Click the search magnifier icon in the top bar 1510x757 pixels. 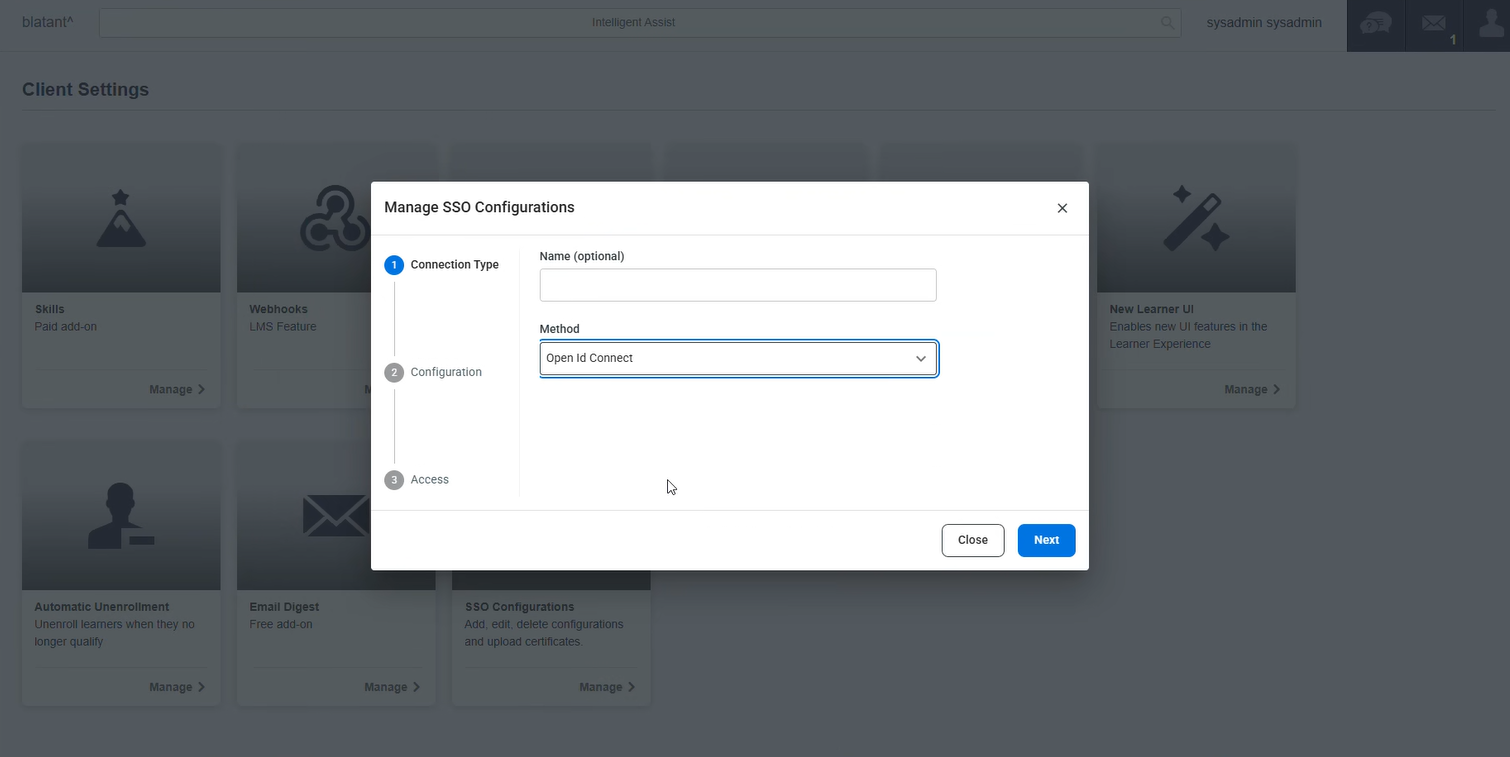1167,23
